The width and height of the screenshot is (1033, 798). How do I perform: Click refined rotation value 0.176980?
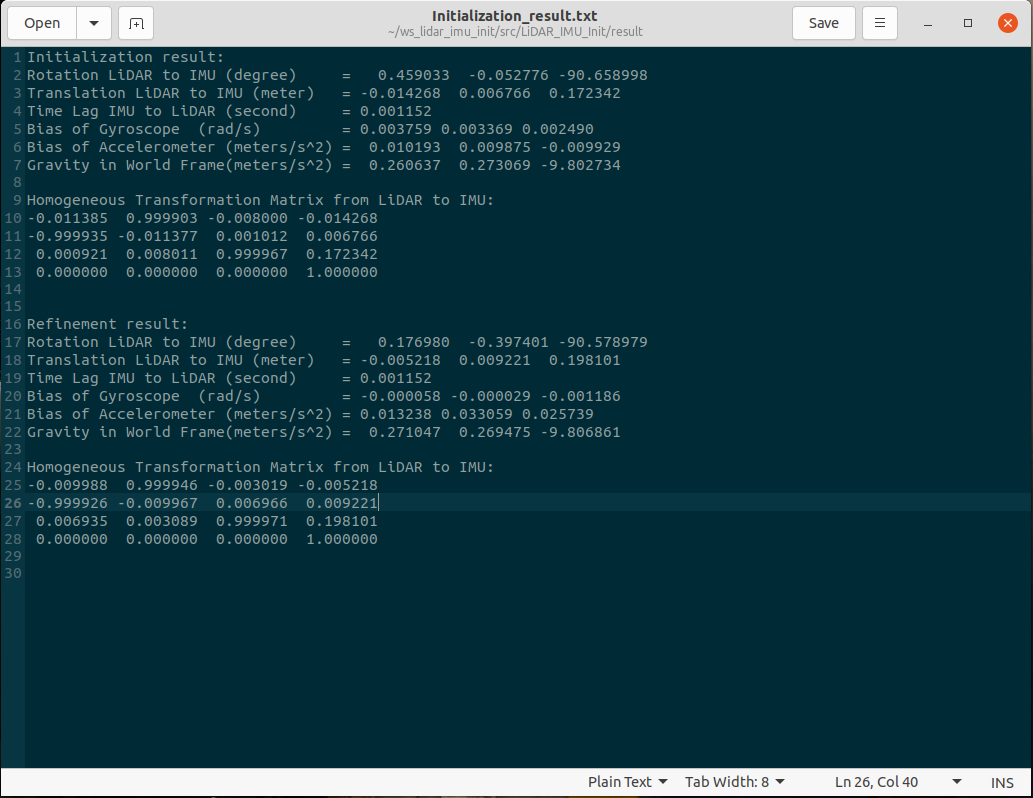coord(414,342)
